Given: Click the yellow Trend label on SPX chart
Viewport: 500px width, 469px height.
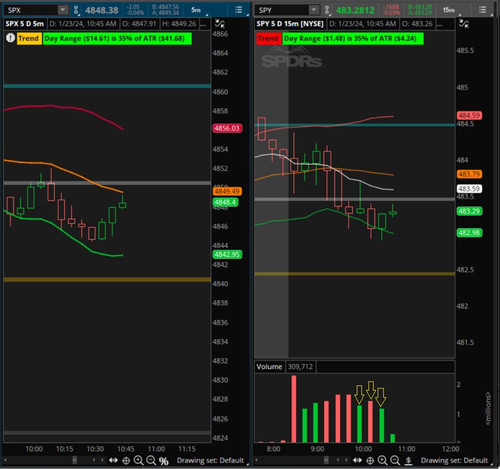Looking at the screenshot, I should pyautogui.click(x=29, y=39).
